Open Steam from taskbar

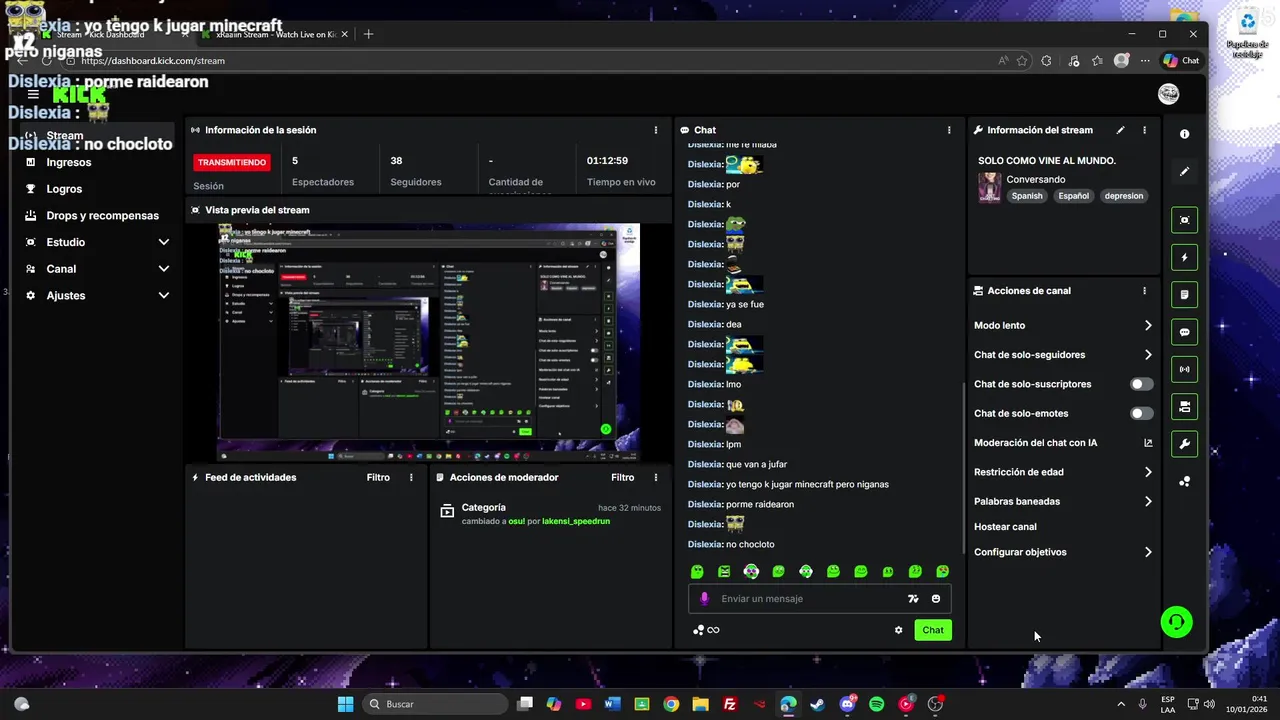(818, 704)
